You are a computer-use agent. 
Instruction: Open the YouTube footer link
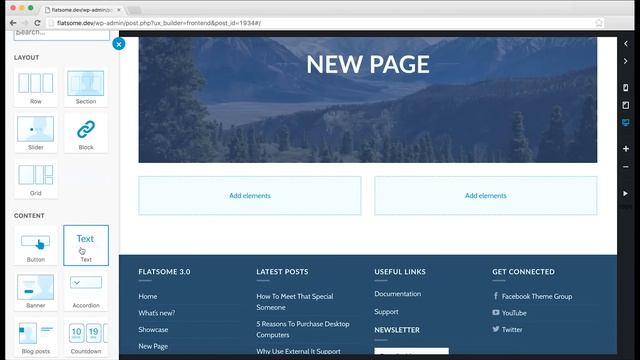tap(514, 313)
